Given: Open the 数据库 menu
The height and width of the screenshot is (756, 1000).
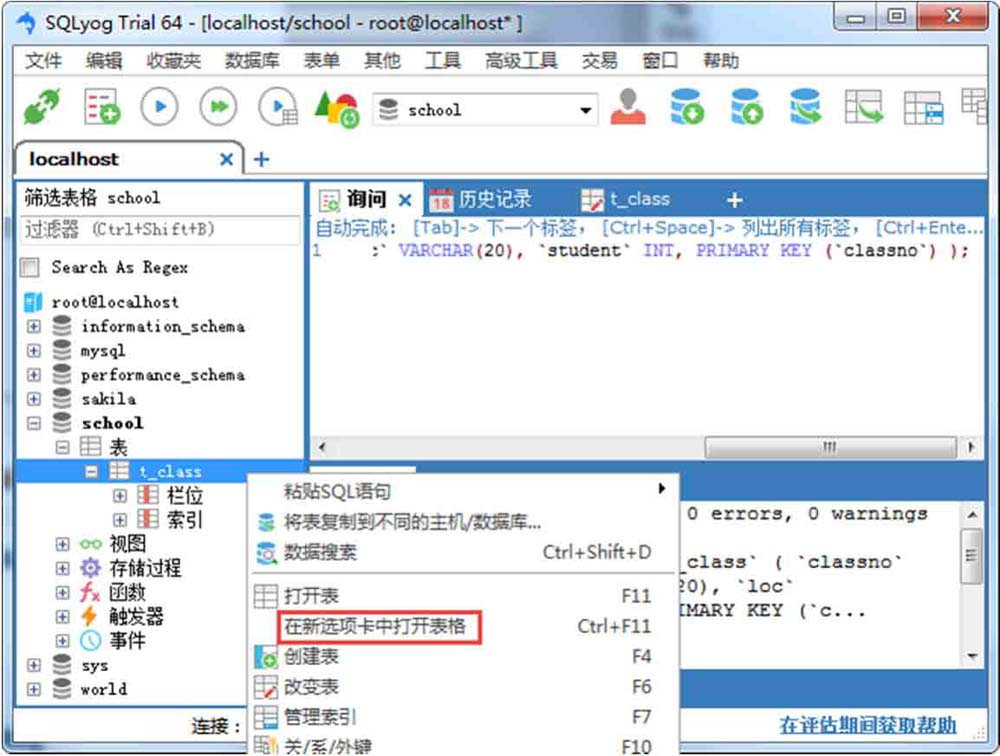Looking at the screenshot, I should tap(252, 61).
